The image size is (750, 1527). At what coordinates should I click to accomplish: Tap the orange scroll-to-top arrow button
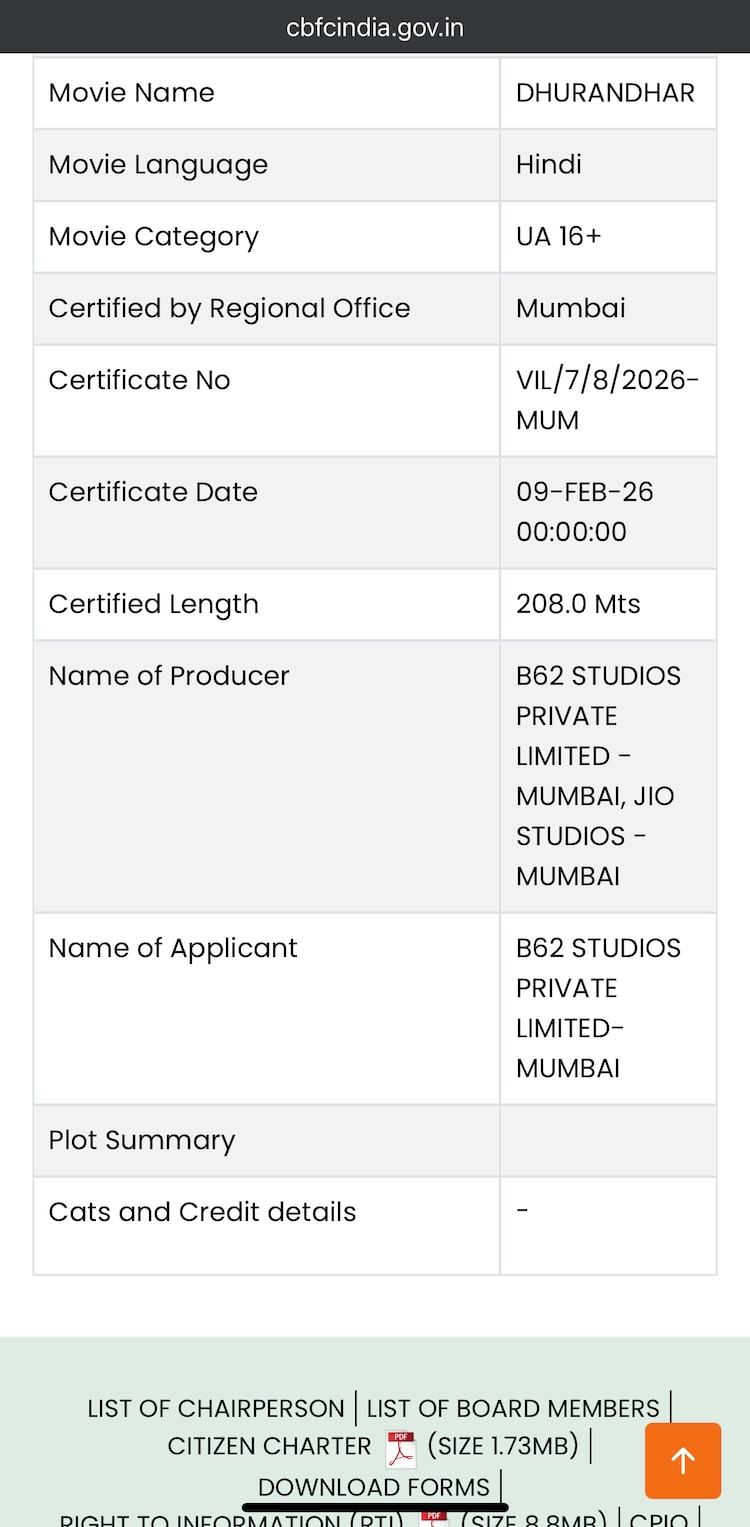[x=683, y=1460]
